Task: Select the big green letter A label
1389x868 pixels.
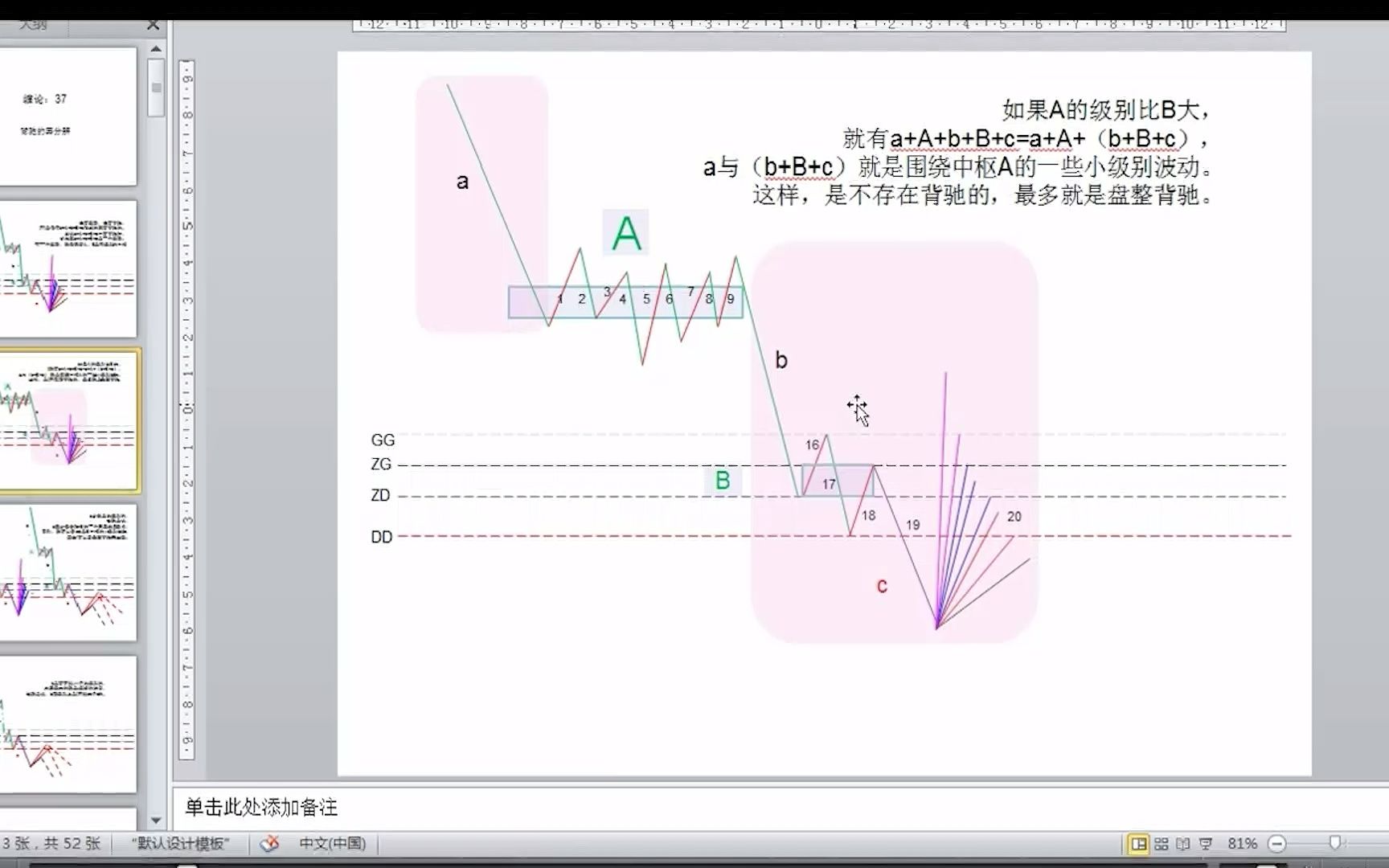Action: click(x=626, y=233)
